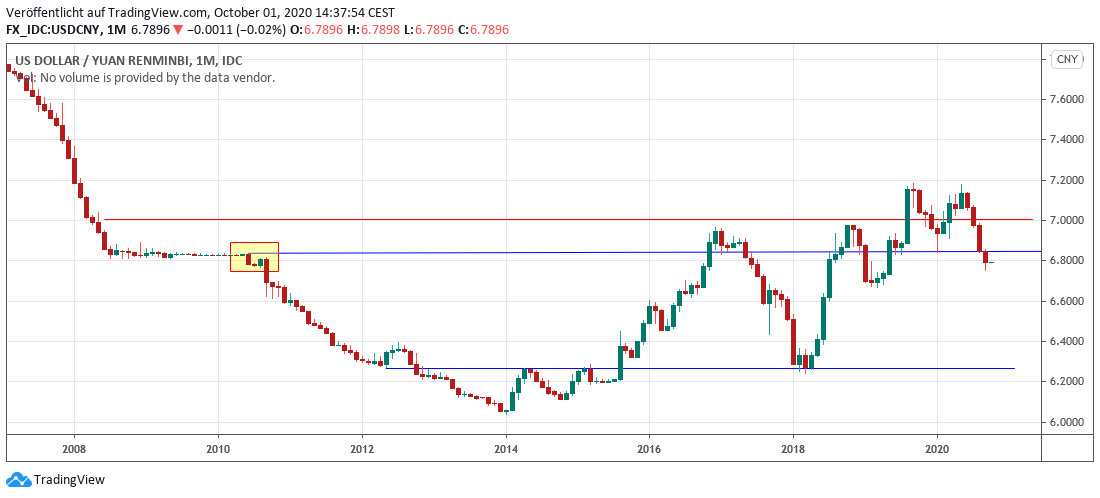This screenshot has height=498, width=1100.
Task: Select the lower blue horizontal support line
Action: click(x=700, y=368)
